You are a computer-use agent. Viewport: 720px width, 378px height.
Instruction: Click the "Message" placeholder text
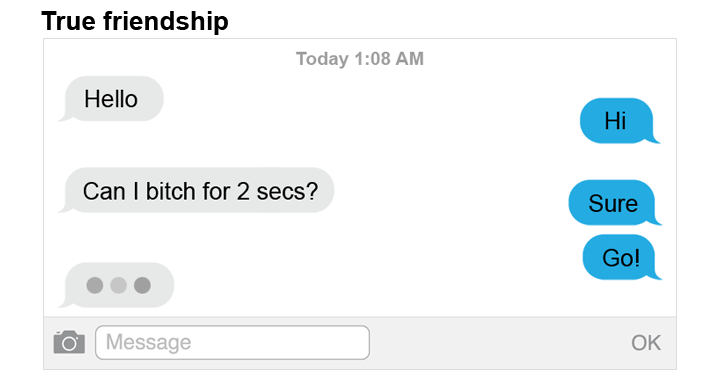tap(148, 343)
